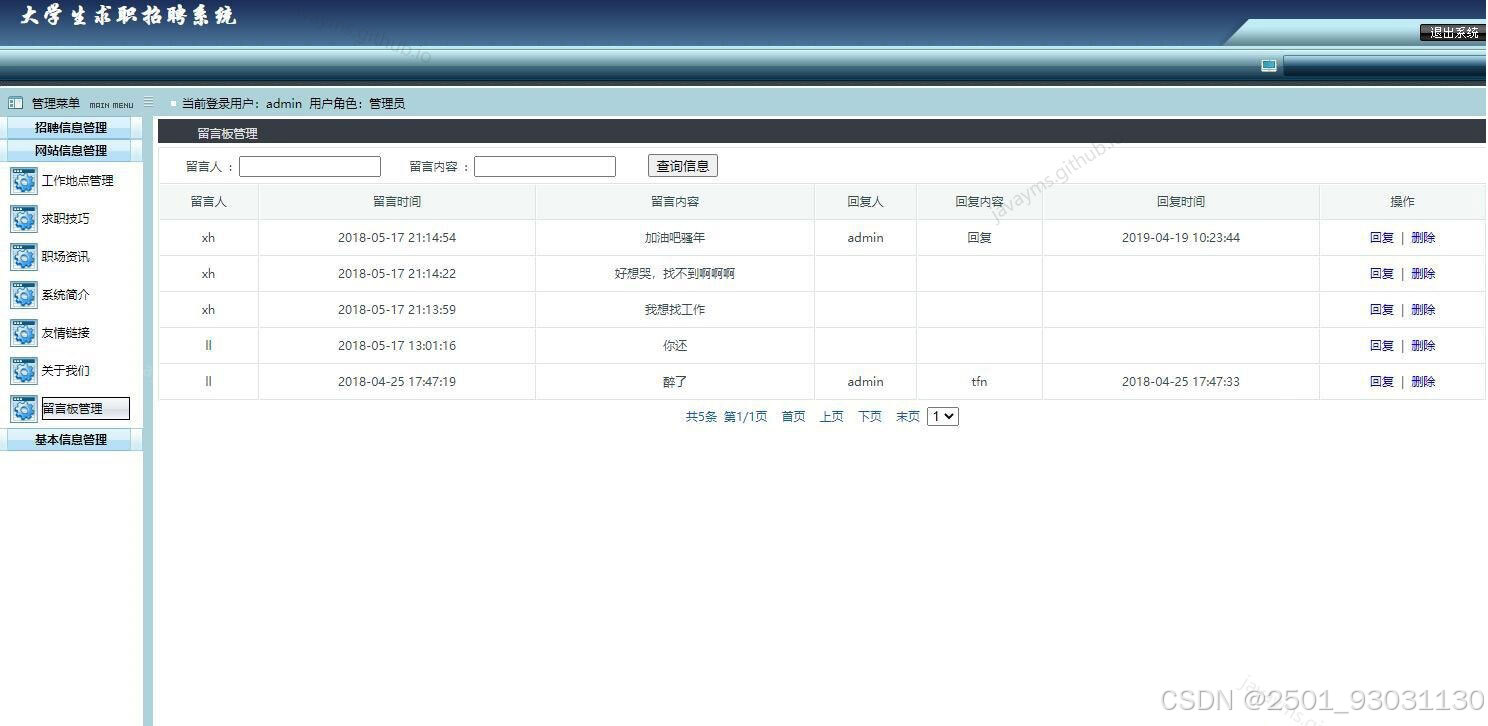The width and height of the screenshot is (1488, 726).
Task: Jump to 末页 last page link
Action: tap(908, 417)
